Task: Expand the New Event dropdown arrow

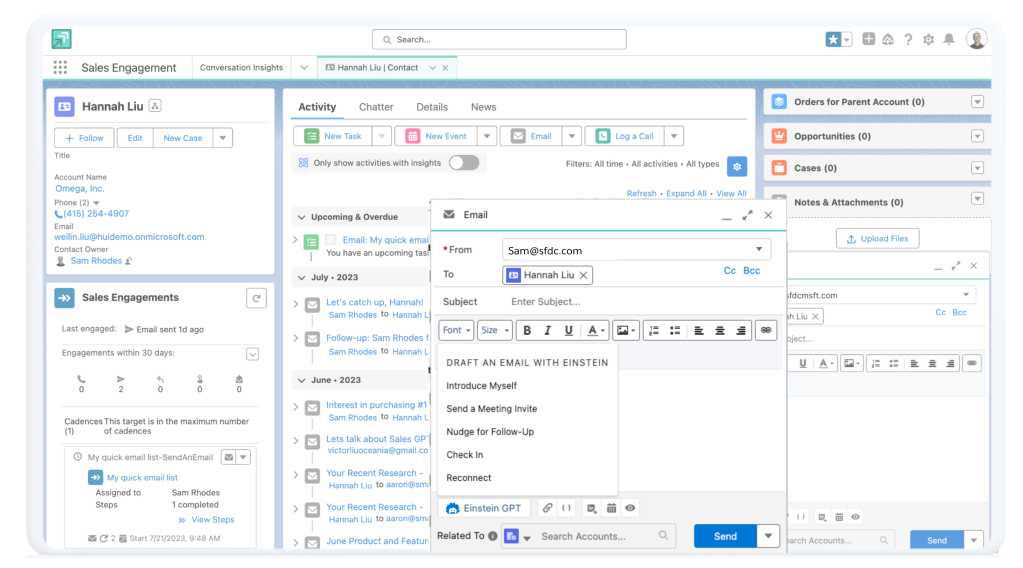Action: pyautogui.click(x=487, y=136)
